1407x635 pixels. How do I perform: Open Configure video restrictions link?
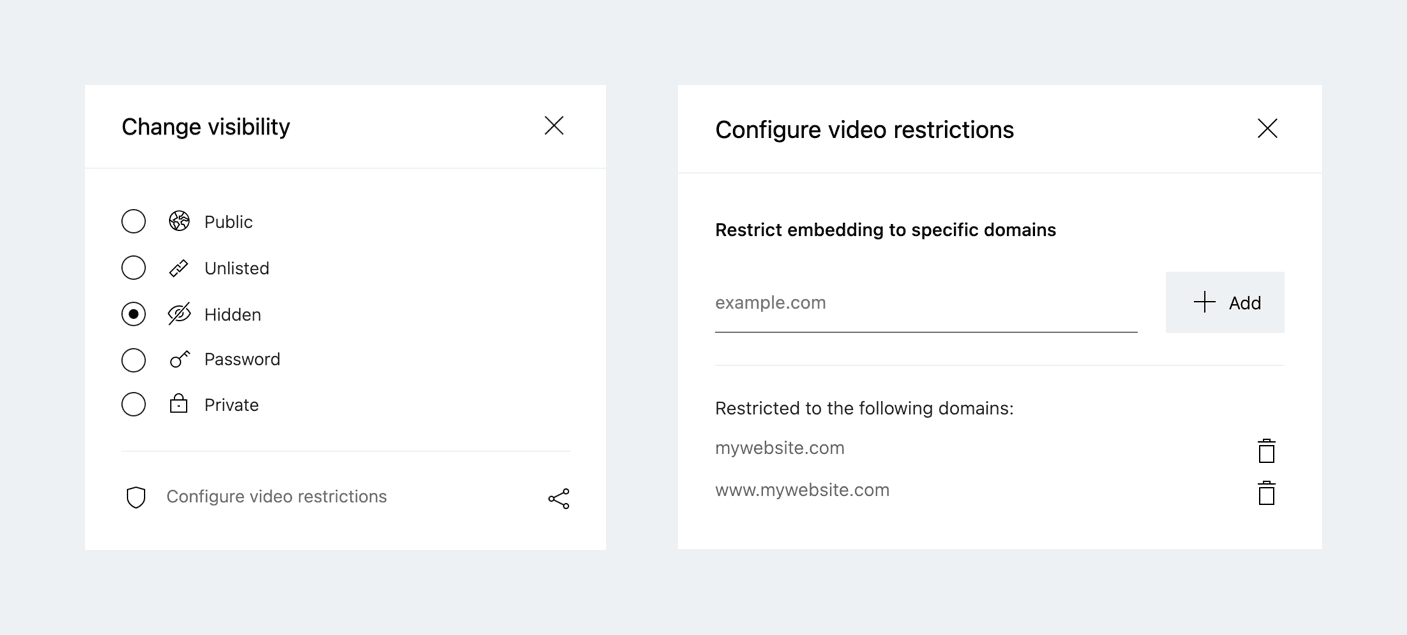point(276,497)
